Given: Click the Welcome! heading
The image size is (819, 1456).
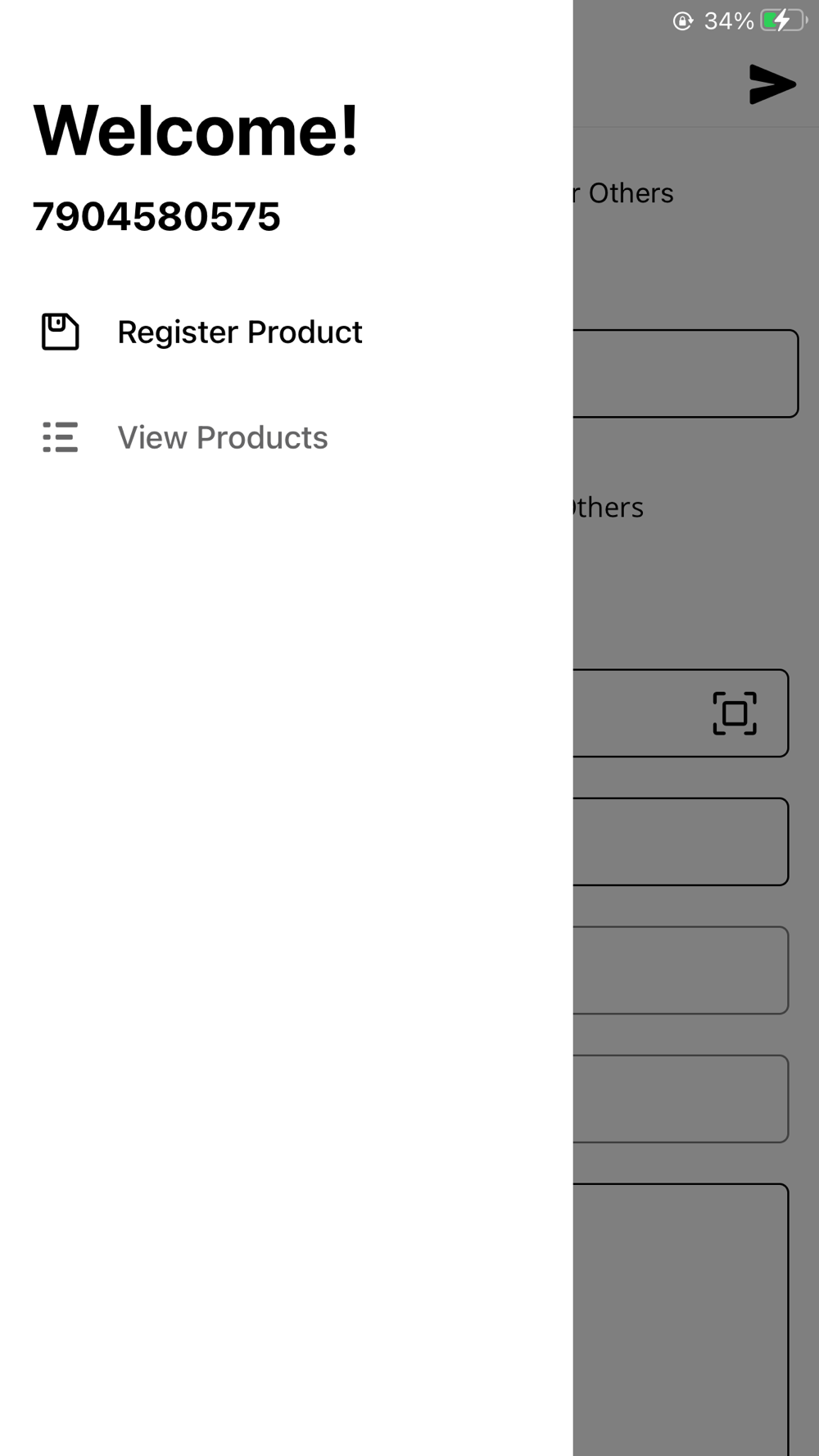Looking at the screenshot, I should tap(196, 131).
